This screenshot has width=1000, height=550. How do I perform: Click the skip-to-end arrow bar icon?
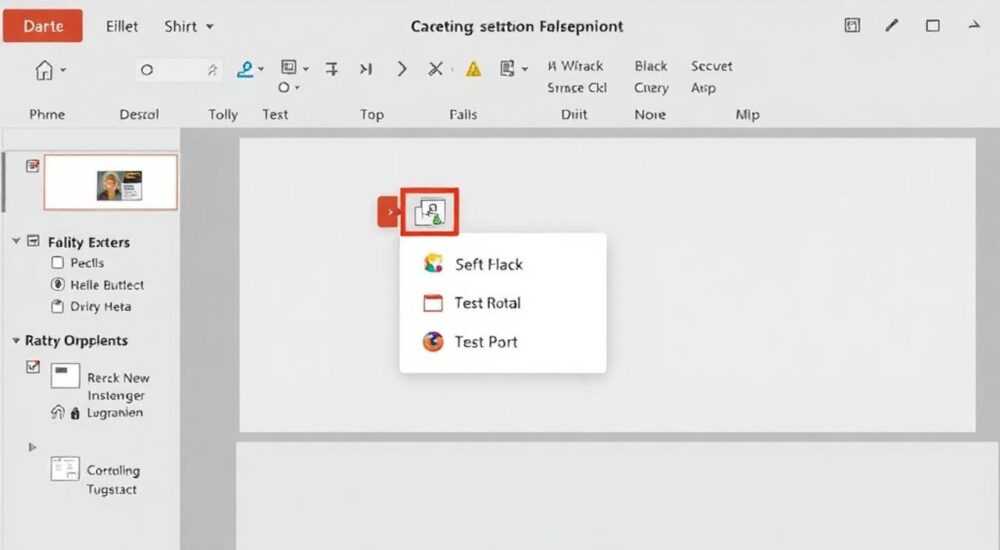(365, 69)
